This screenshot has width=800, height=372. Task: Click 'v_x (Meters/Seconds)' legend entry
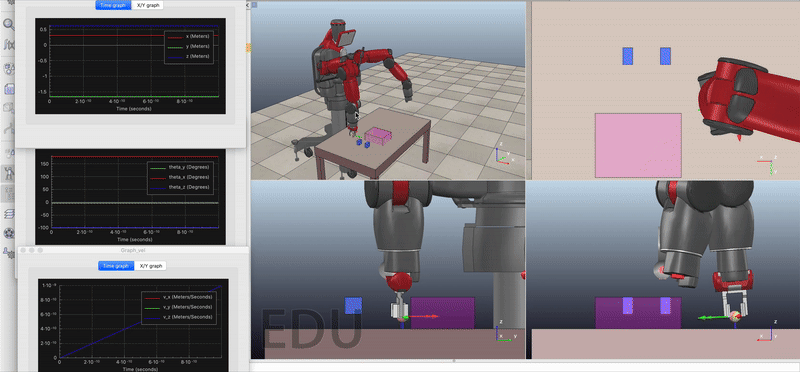point(179,297)
